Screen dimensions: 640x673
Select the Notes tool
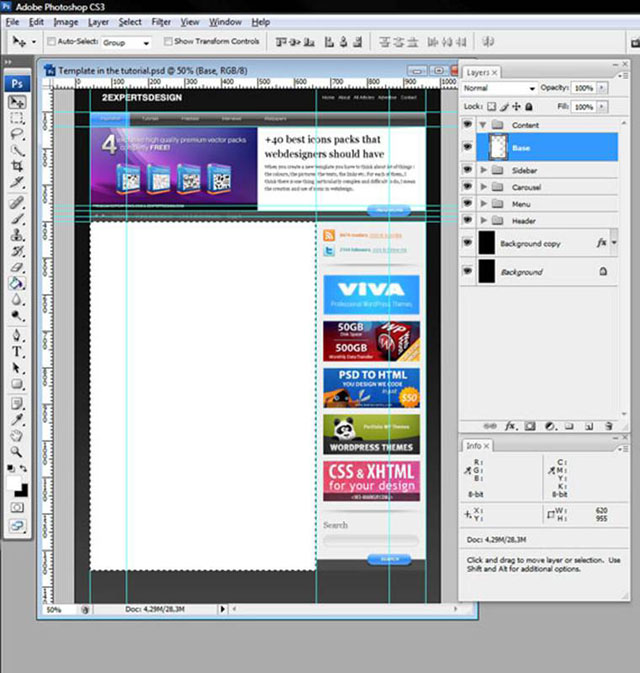17,403
